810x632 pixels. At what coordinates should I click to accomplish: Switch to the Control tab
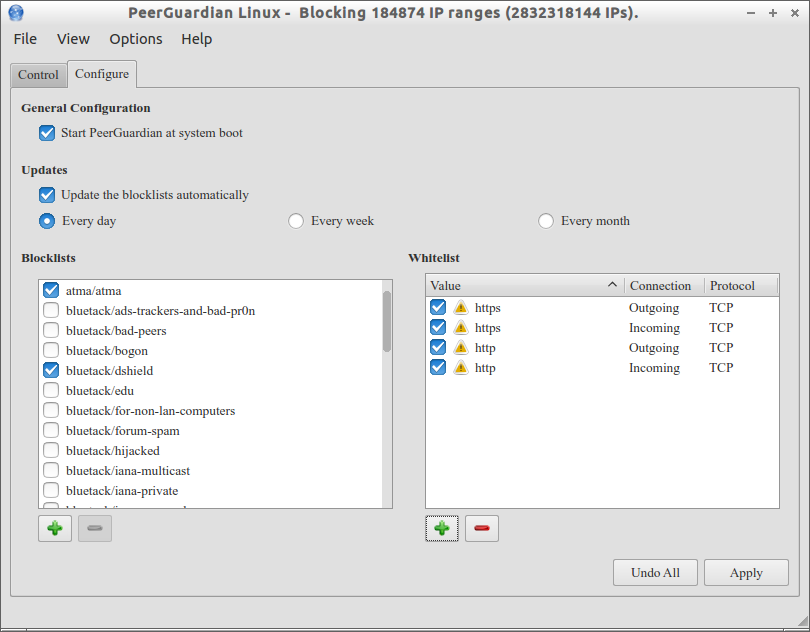[x=38, y=75]
